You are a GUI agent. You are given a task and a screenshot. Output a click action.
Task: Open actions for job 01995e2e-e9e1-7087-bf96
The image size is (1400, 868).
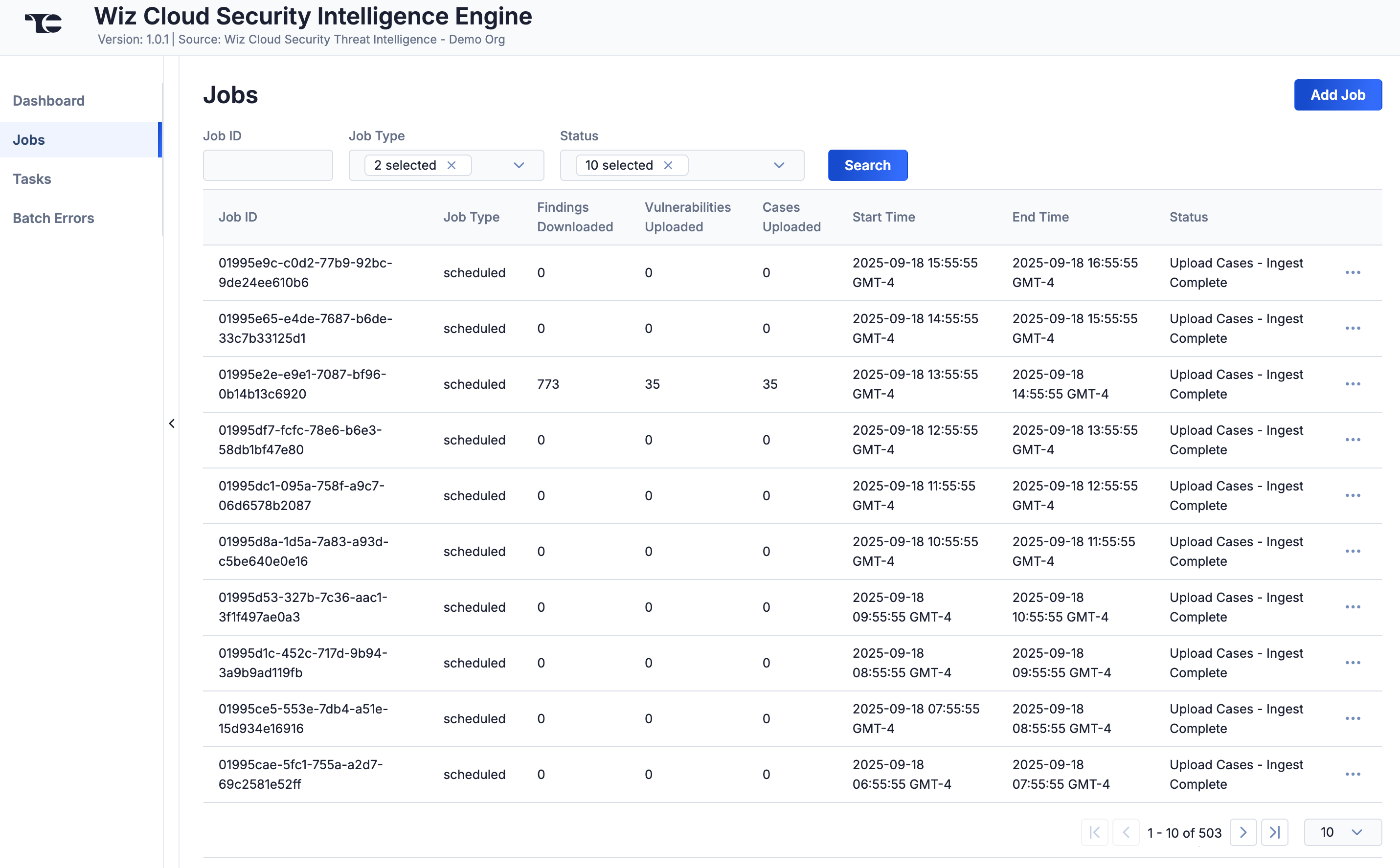1354,383
